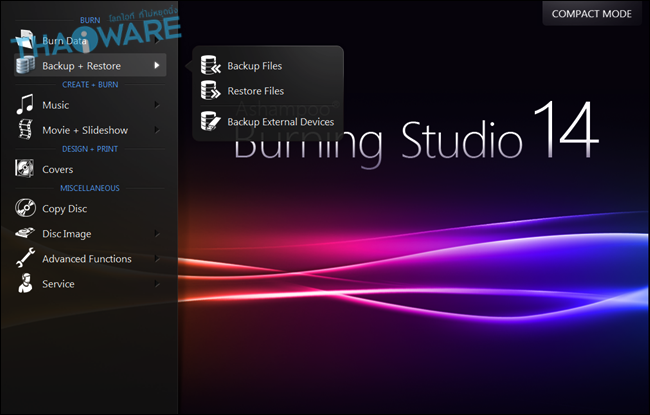The width and height of the screenshot is (650, 415).
Task: Click the Burn Data folder icon
Action: click(26, 40)
